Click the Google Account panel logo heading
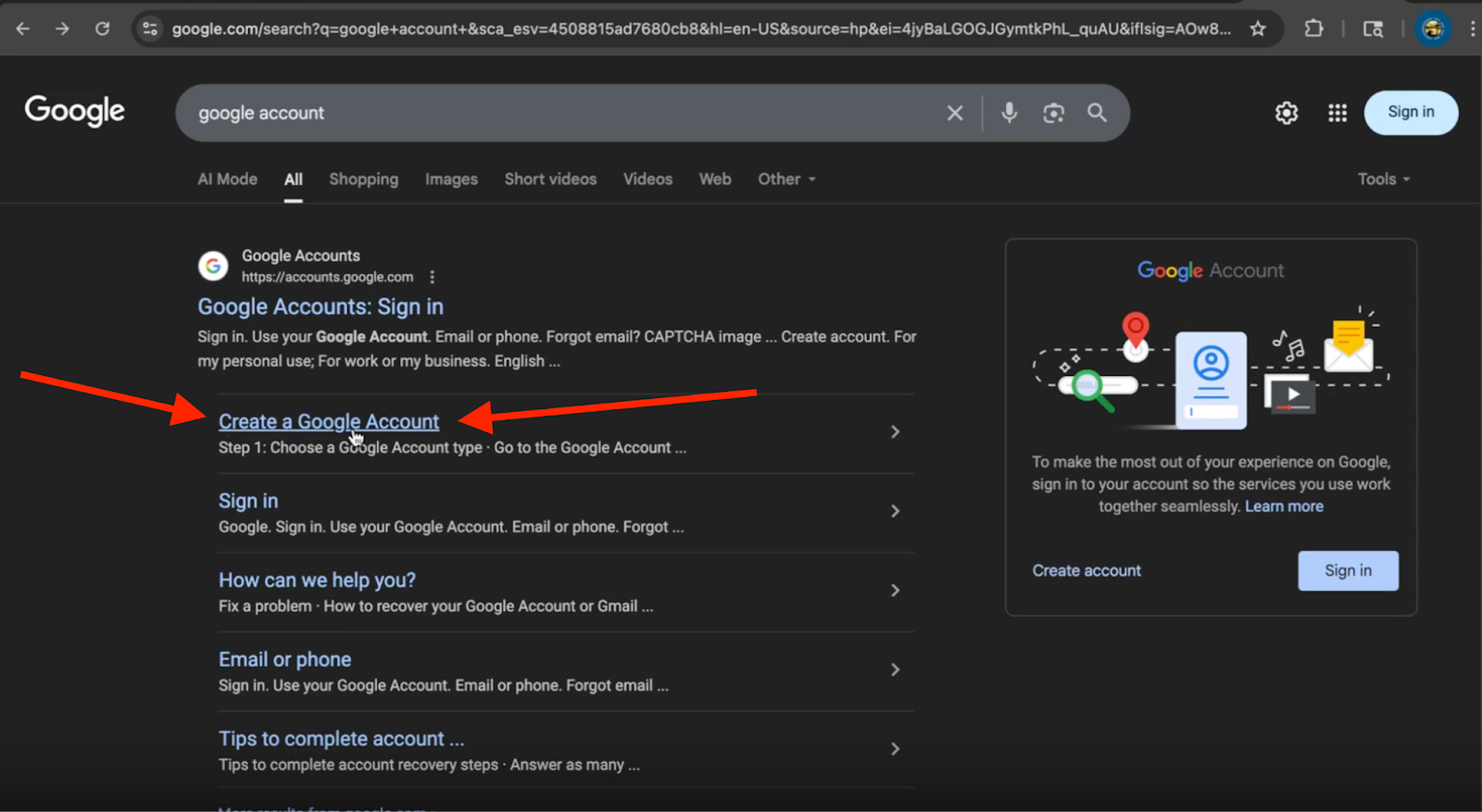Viewport: 1482px width, 812px height. coord(1211,270)
